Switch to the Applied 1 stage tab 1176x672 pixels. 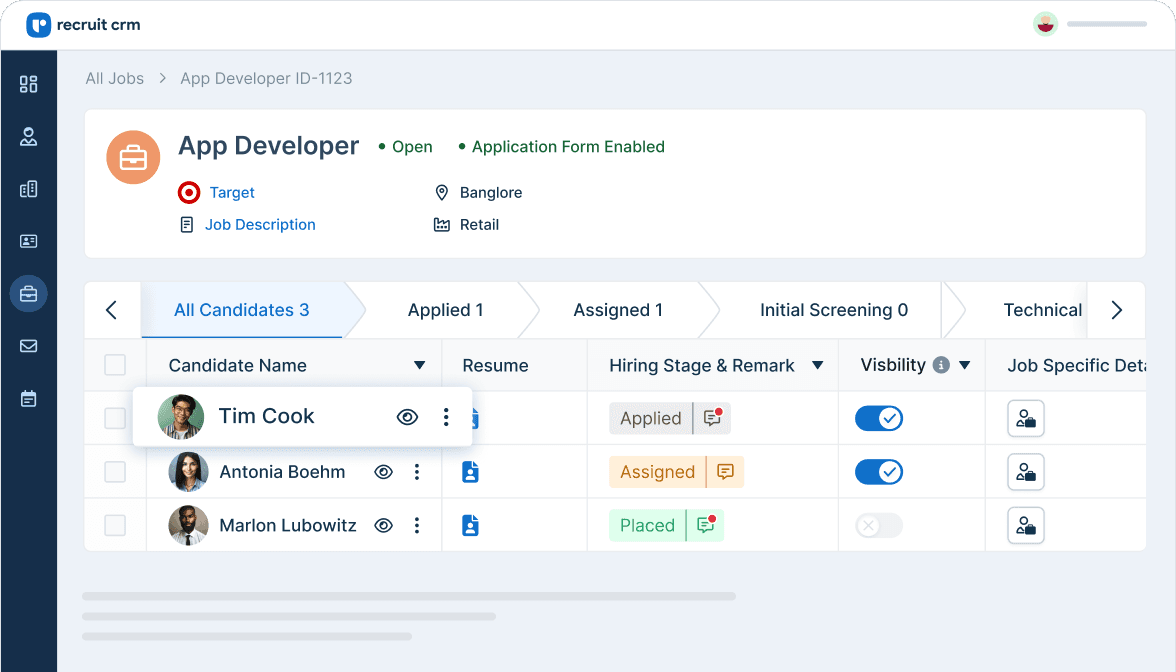point(446,310)
